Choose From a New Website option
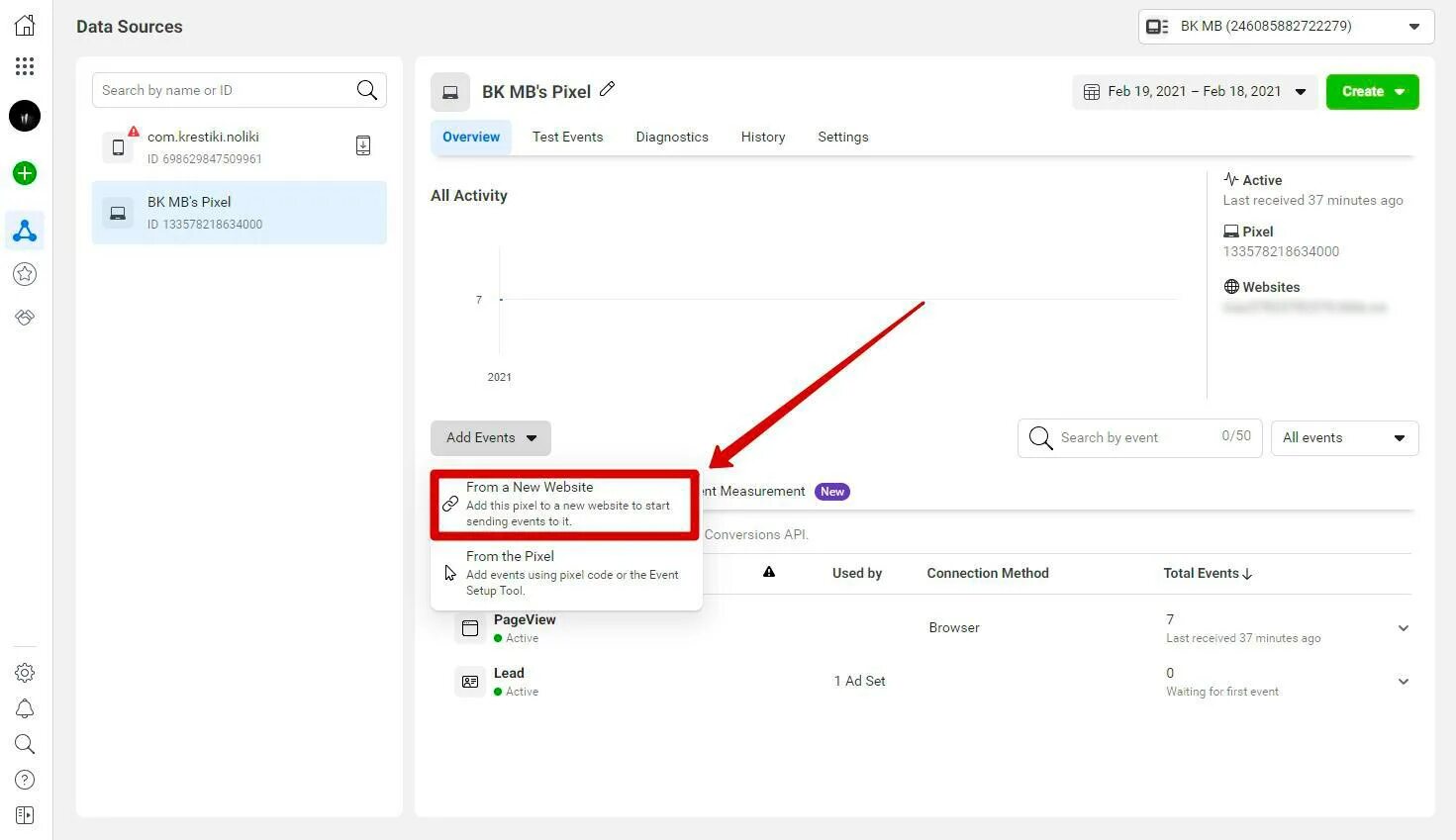The height and width of the screenshot is (840, 1456). coord(565,505)
